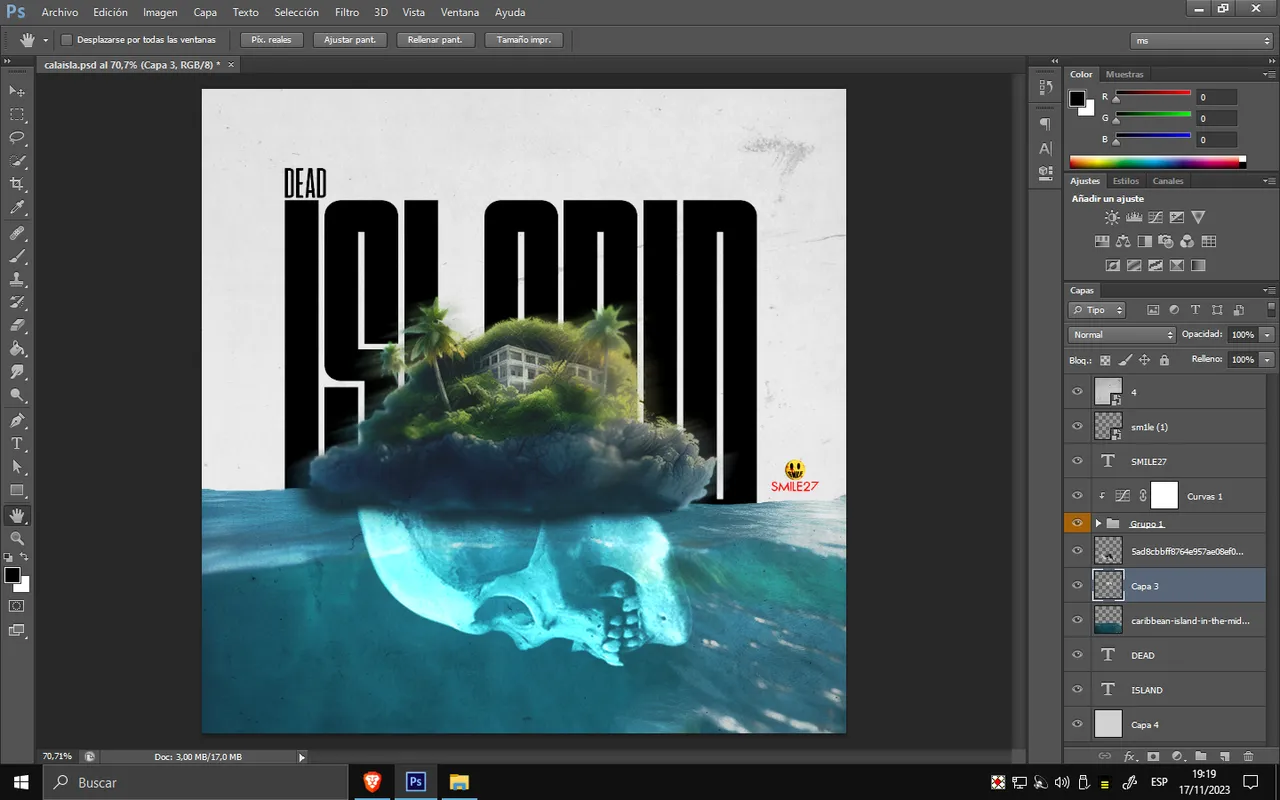Add a Levels adjustment
The image size is (1280, 800).
tap(1134, 217)
